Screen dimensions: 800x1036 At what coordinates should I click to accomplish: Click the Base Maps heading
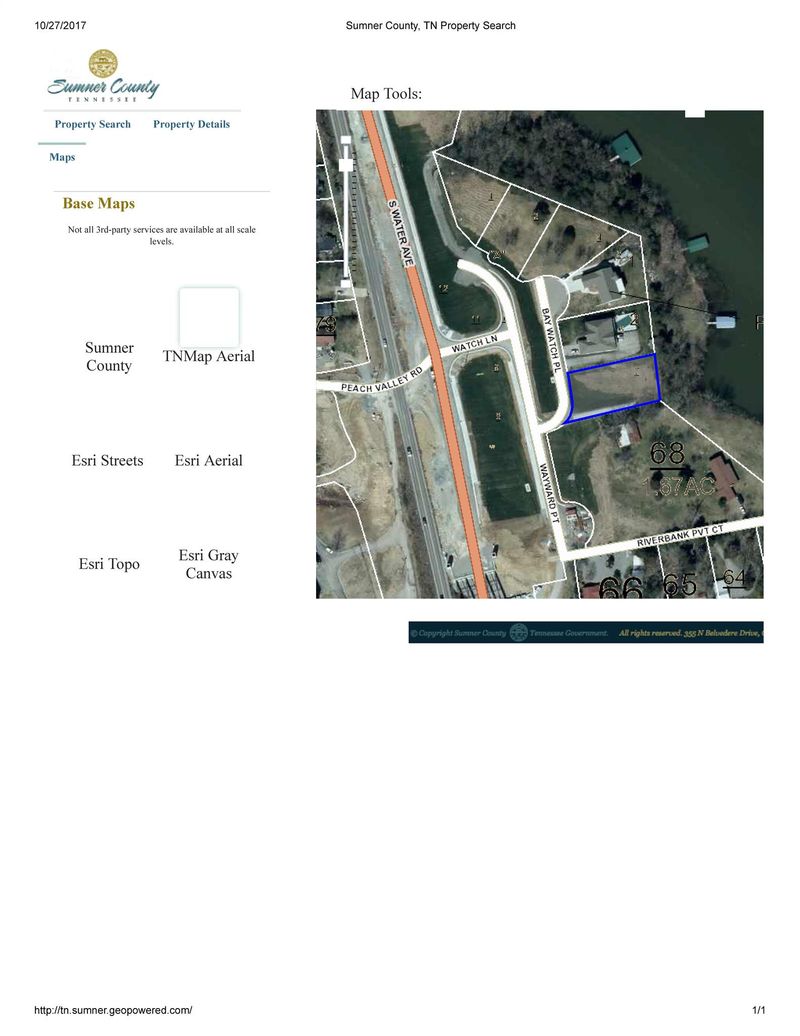(x=99, y=204)
